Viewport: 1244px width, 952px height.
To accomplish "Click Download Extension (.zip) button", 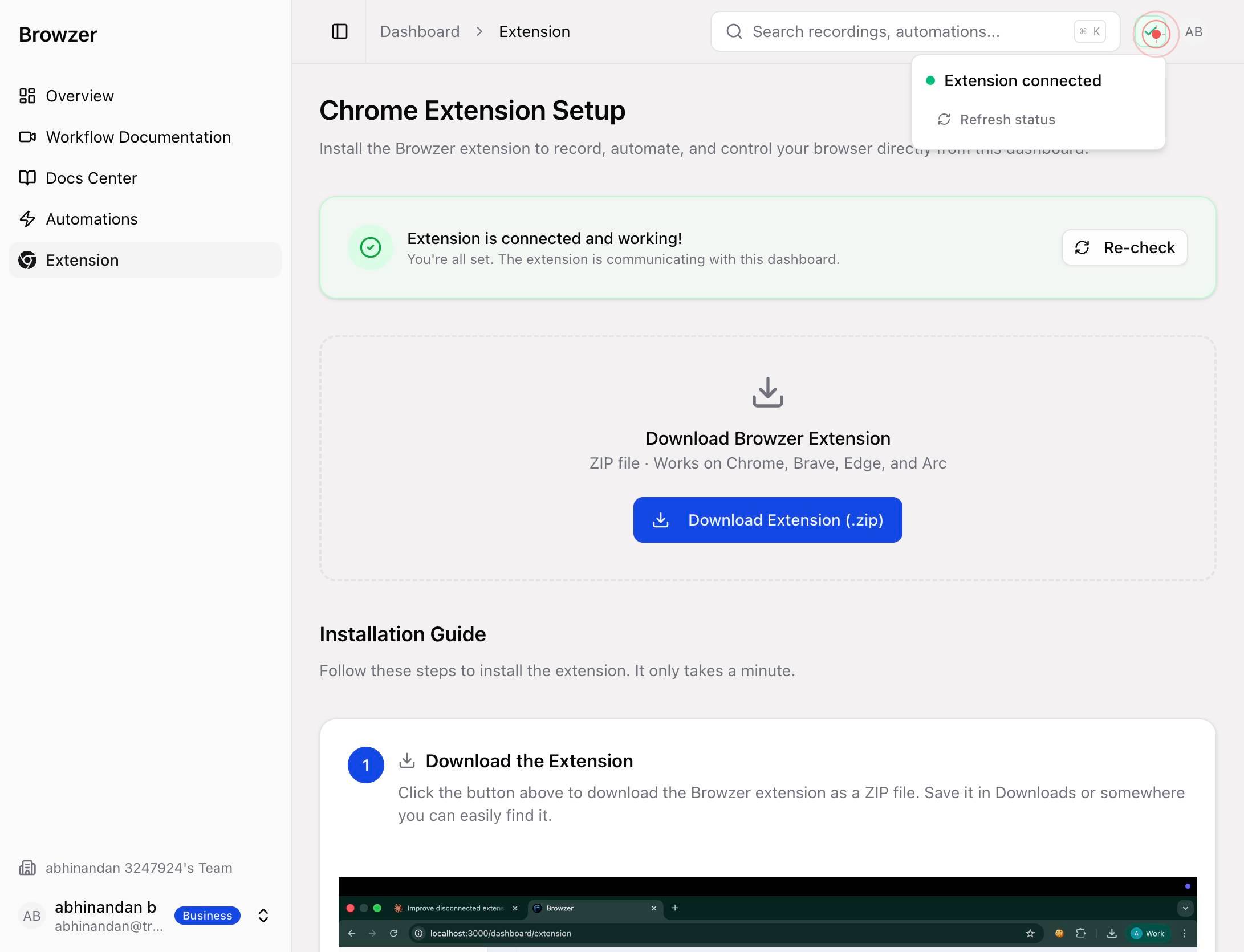I will point(767,520).
